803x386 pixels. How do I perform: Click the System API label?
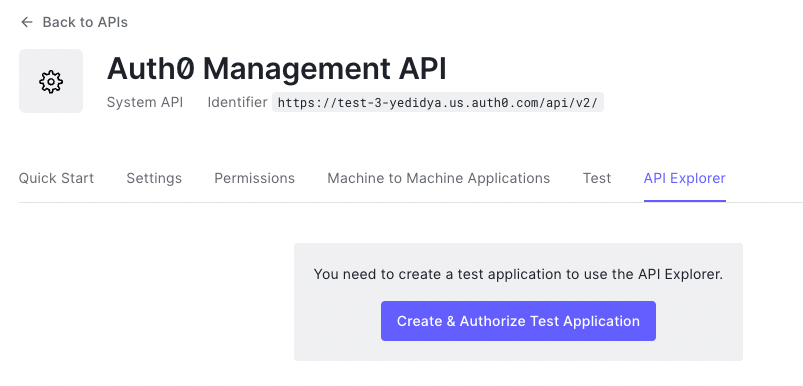point(145,102)
